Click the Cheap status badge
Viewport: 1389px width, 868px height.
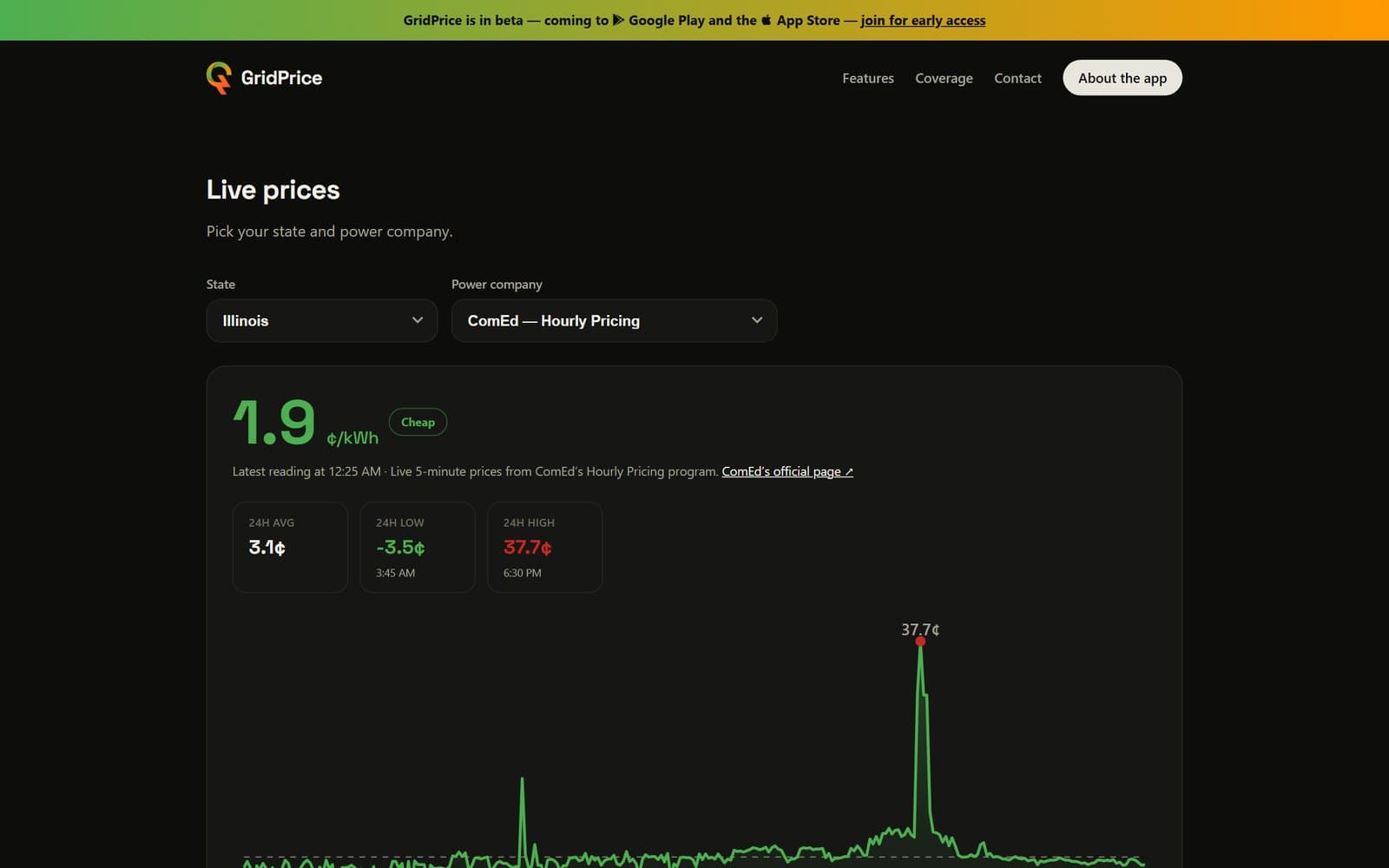point(418,422)
